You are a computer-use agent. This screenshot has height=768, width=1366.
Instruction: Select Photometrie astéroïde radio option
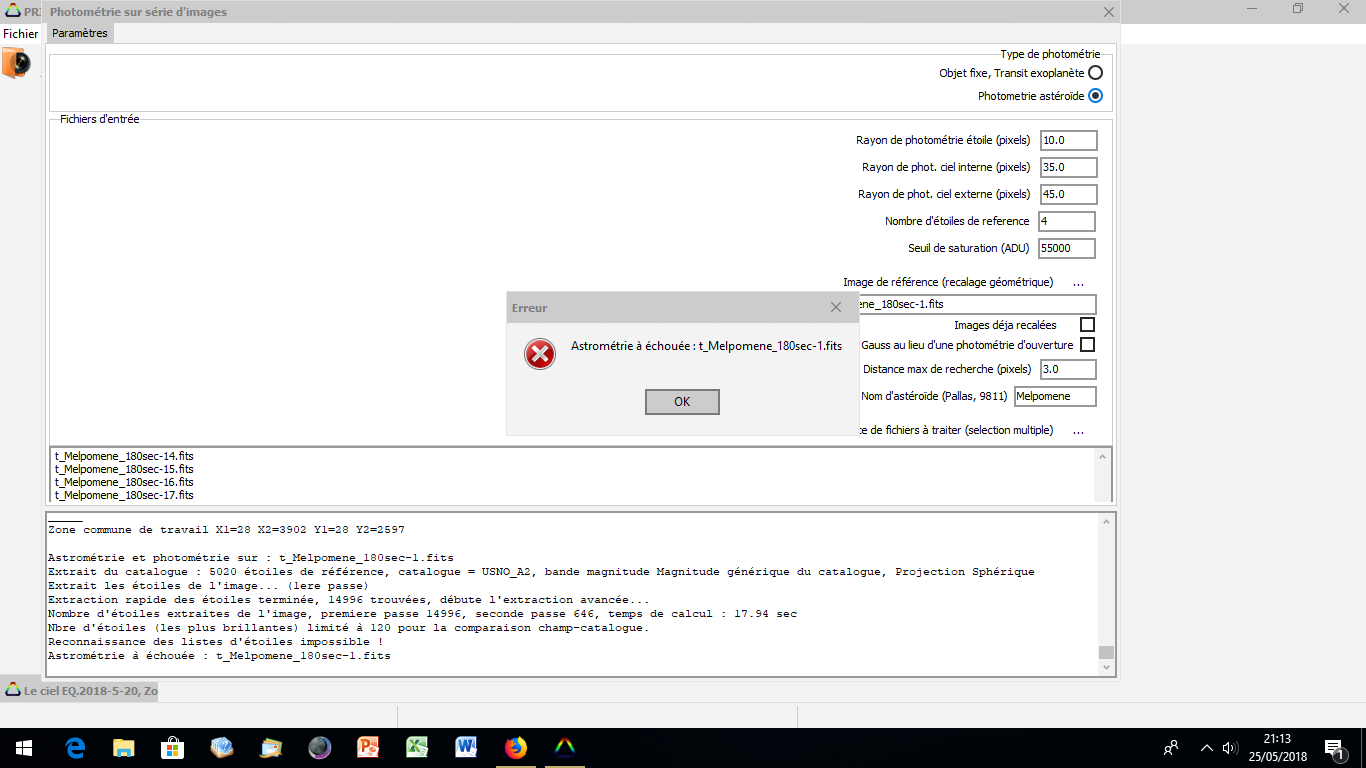[x=1095, y=96]
